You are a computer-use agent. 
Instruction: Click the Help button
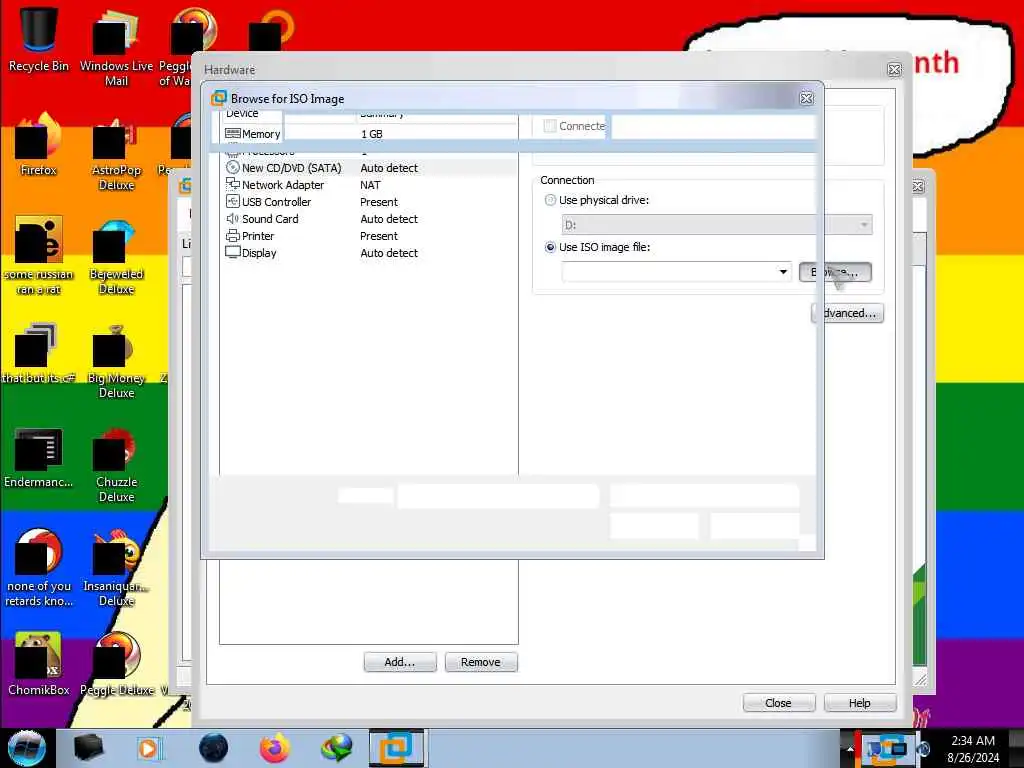859,703
